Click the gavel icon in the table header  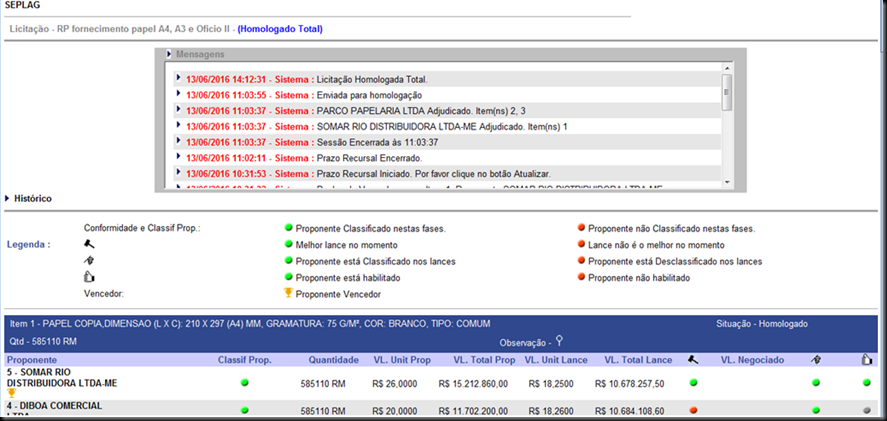pyautogui.click(x=693, y=359)
